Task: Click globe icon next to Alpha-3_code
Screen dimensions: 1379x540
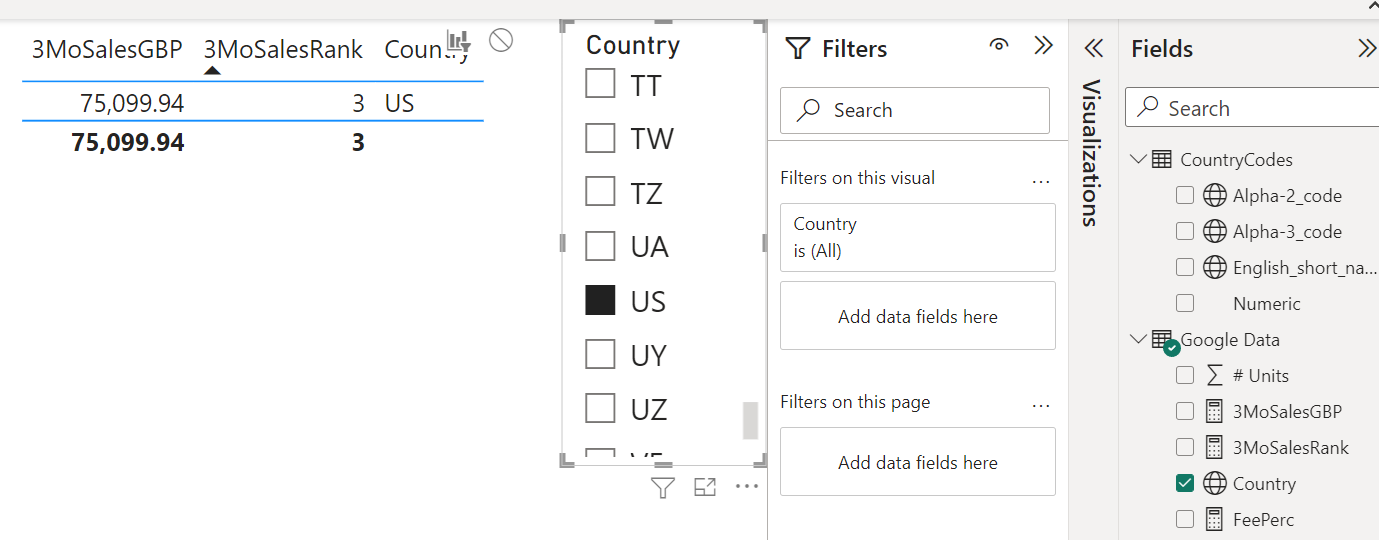Action: 1214,231
